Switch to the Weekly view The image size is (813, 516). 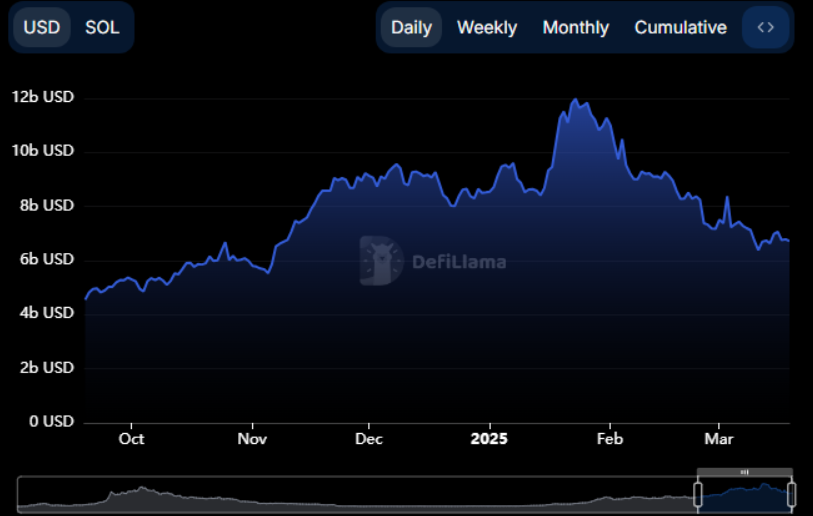[487, 27]
